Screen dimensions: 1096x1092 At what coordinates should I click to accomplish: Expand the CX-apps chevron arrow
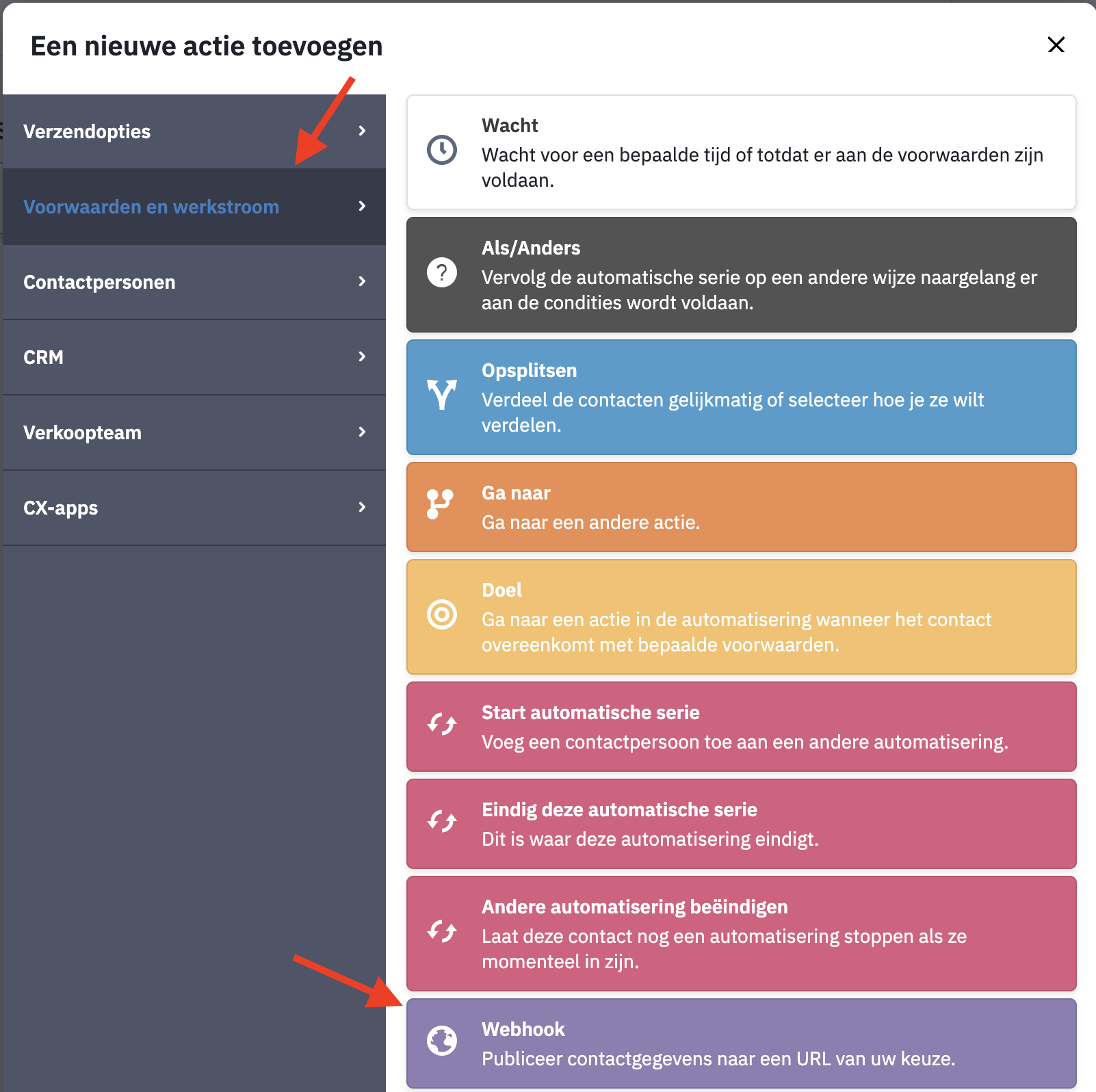click(362, 507)
